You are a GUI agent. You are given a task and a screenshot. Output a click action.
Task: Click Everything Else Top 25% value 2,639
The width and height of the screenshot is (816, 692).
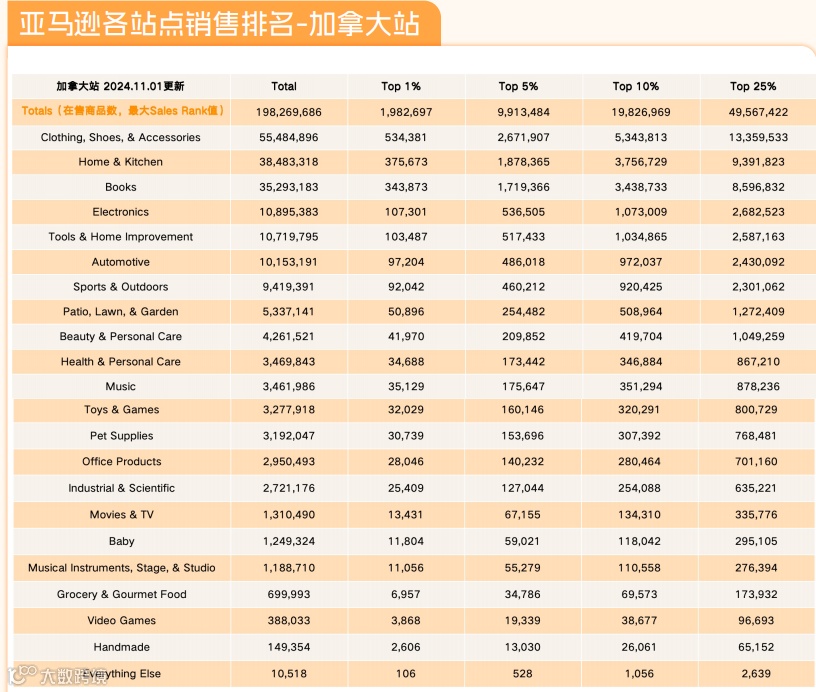756,673
